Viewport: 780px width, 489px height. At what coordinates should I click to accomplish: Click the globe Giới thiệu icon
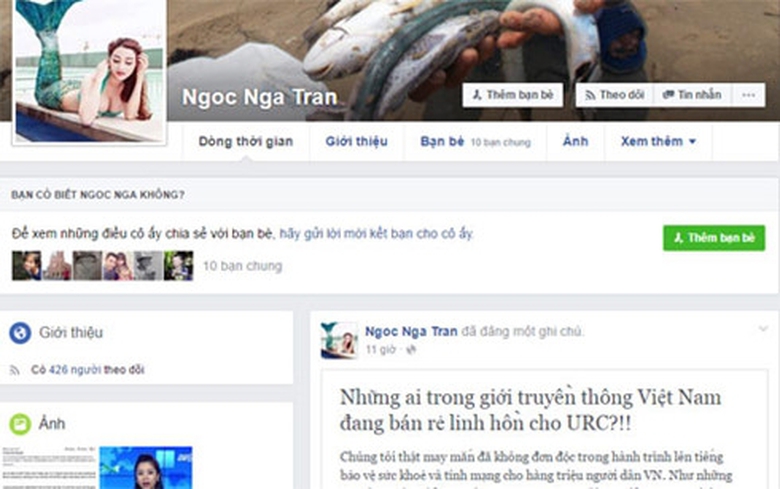[20, 333]
